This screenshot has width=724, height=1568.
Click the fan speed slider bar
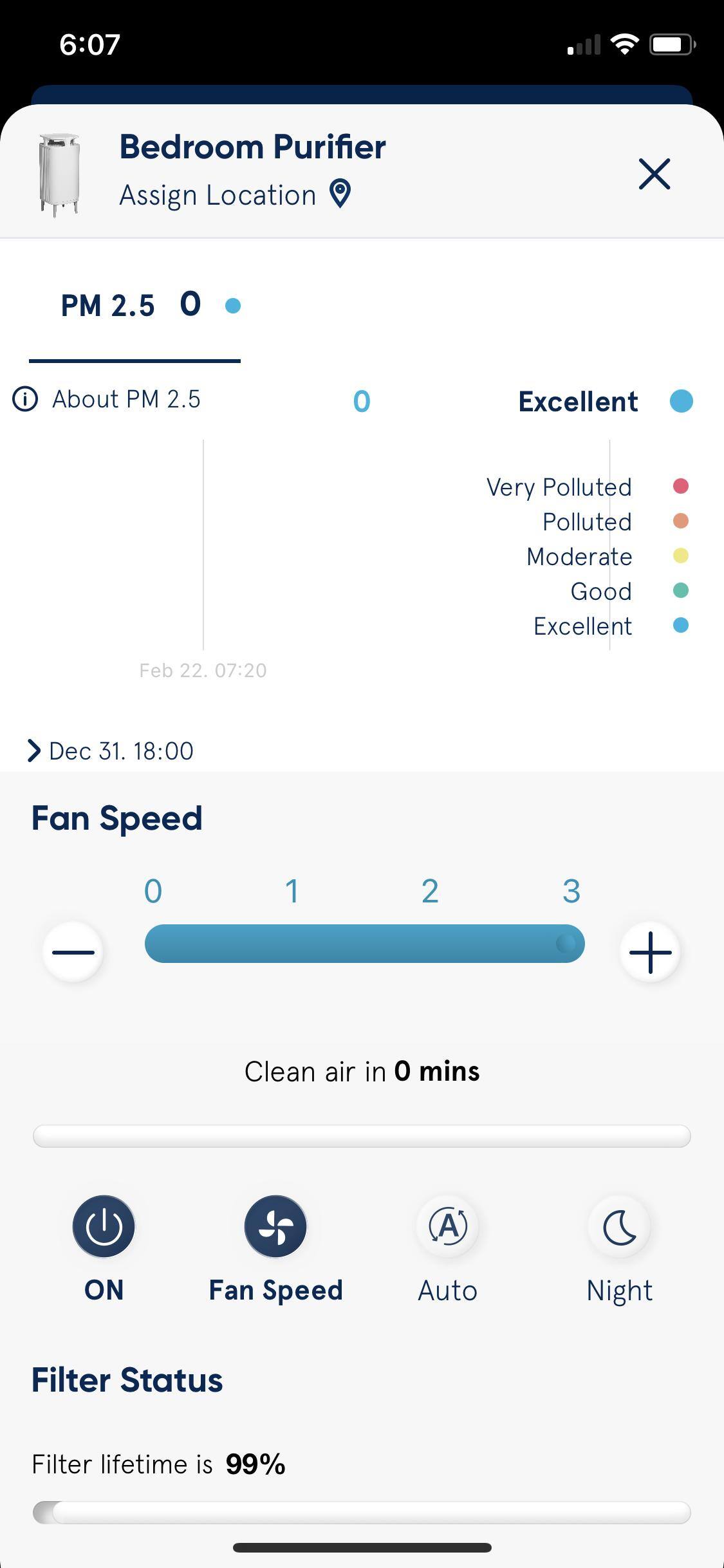[x=364, y=944]
